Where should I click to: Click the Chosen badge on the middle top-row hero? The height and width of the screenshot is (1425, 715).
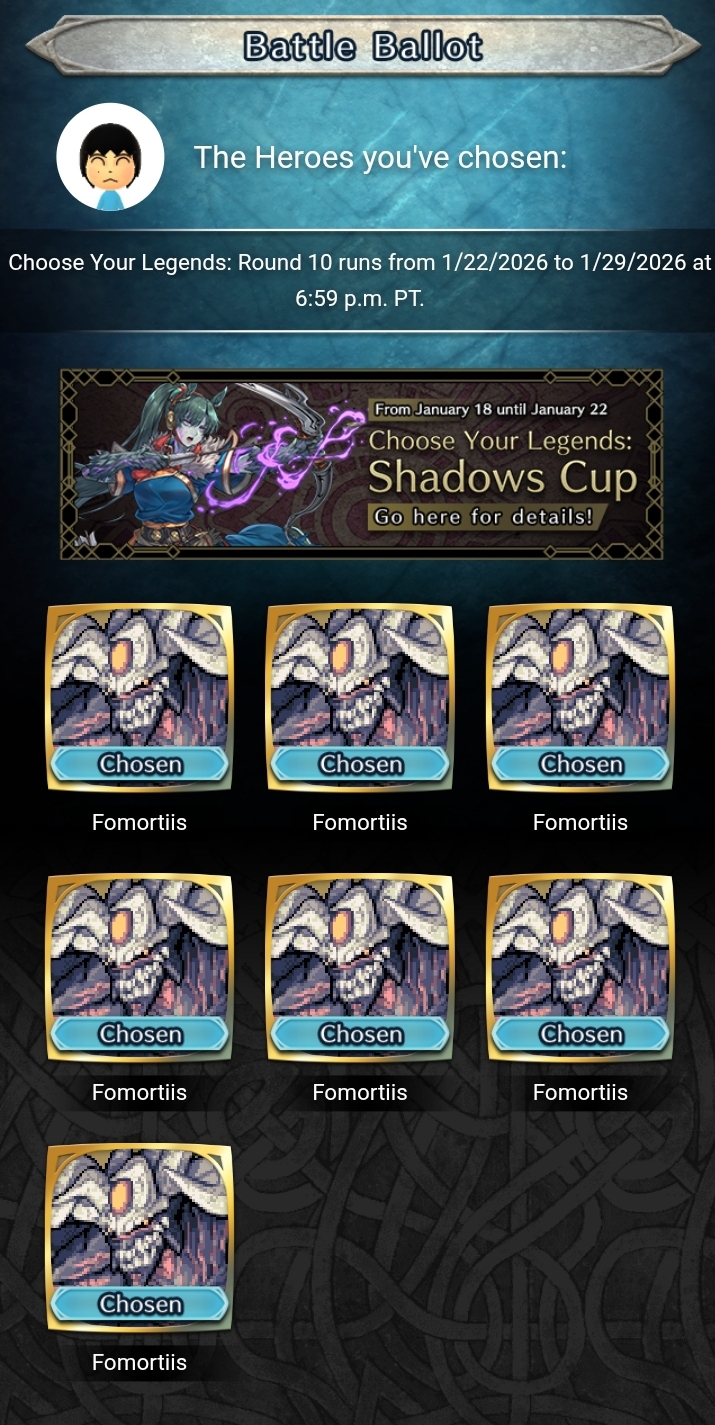(x=360, y=765)
